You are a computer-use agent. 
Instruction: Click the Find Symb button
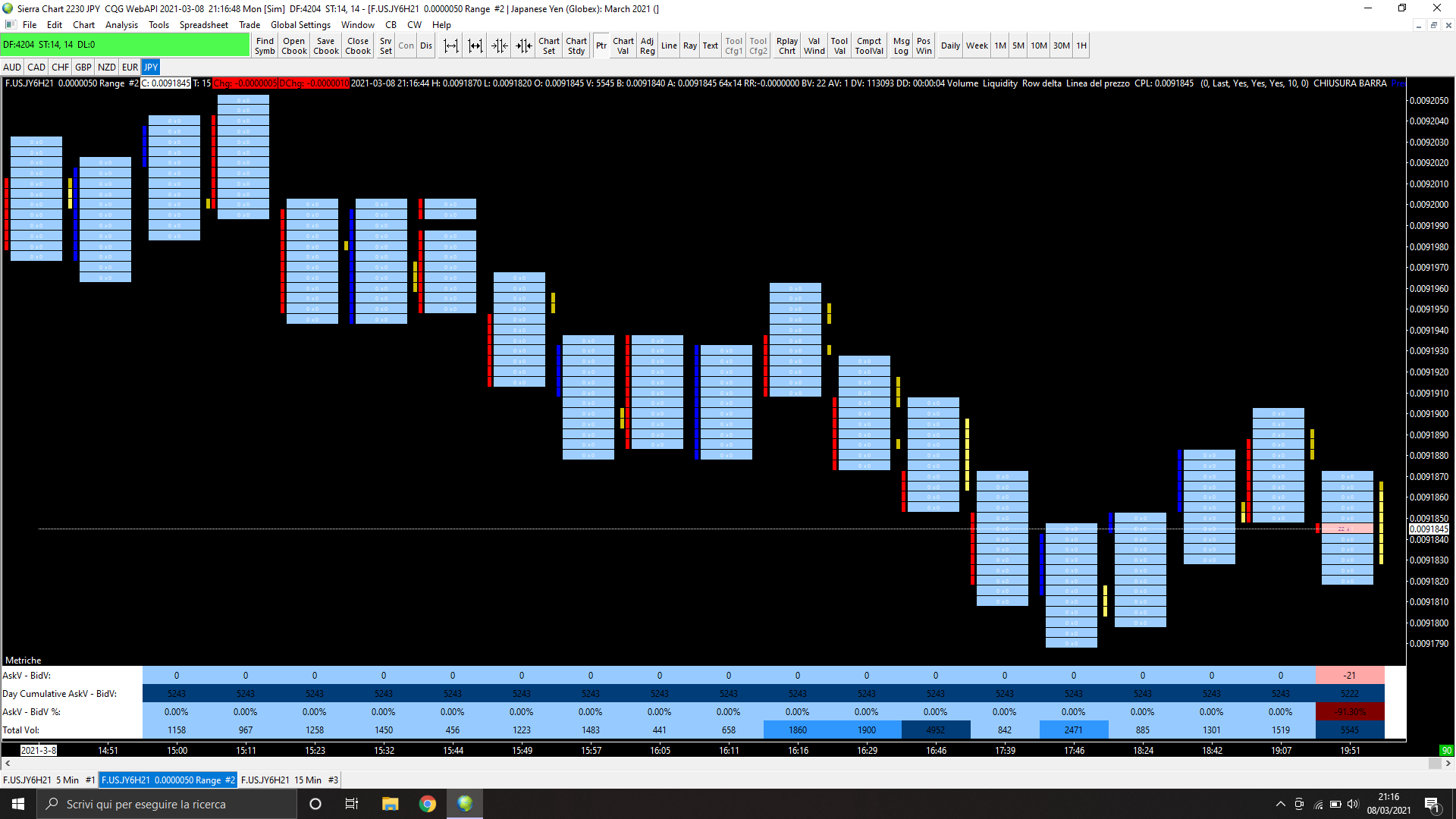pos(265,45)
